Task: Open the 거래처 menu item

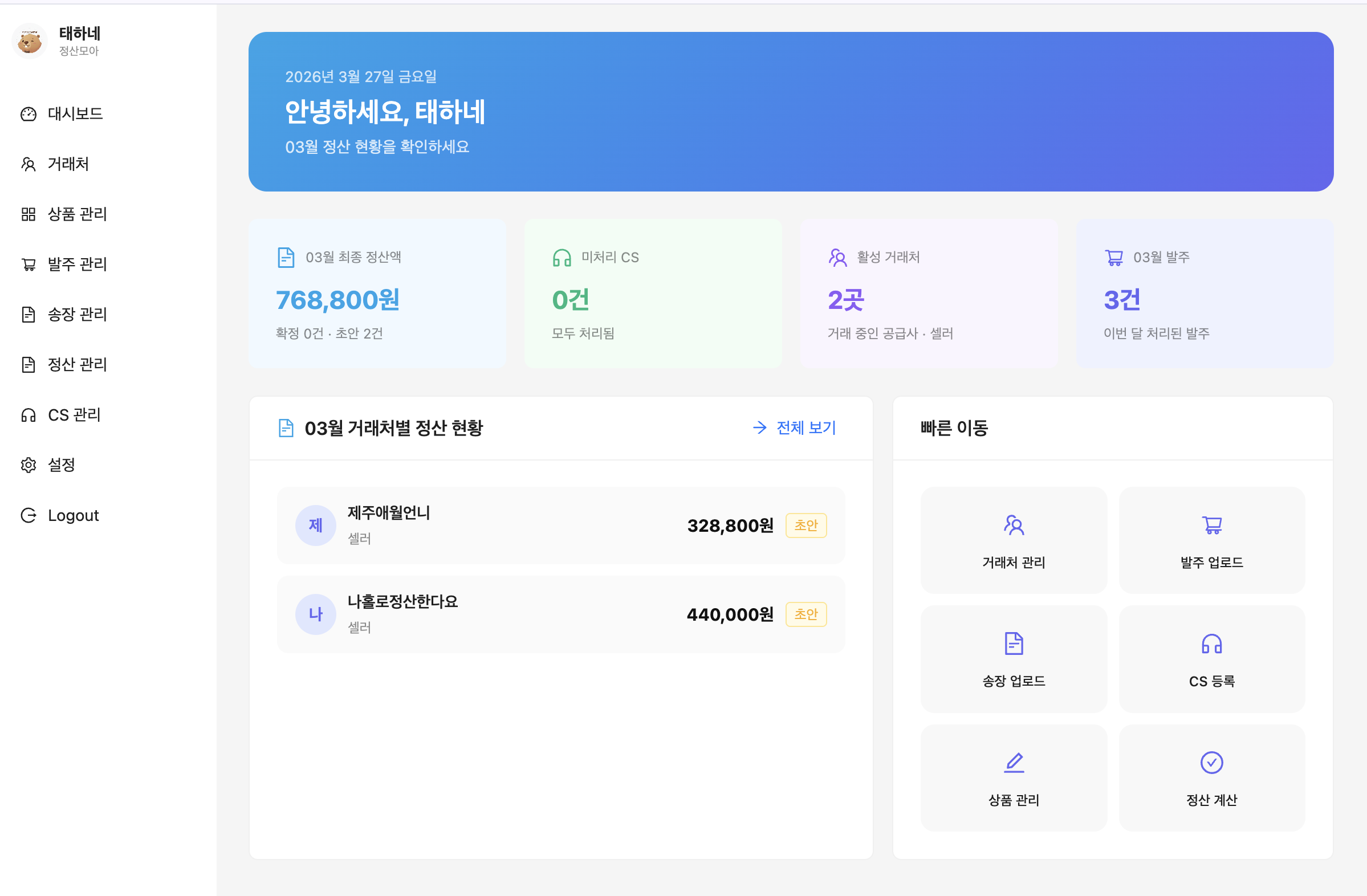Action: pyautogui.click(x=68, y=164)
